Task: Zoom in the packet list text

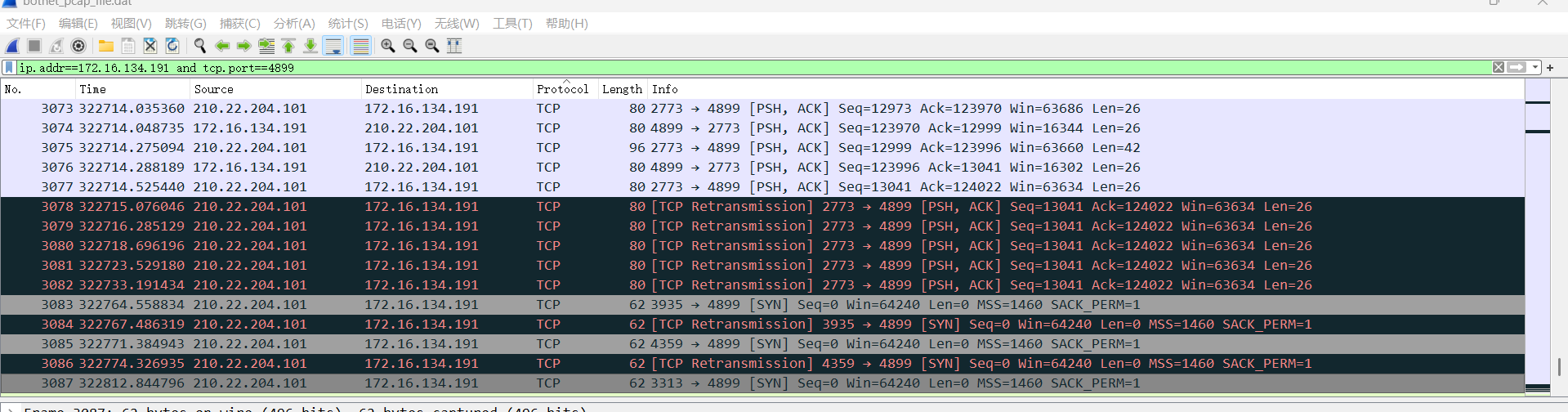Action: tap(387, 46)
